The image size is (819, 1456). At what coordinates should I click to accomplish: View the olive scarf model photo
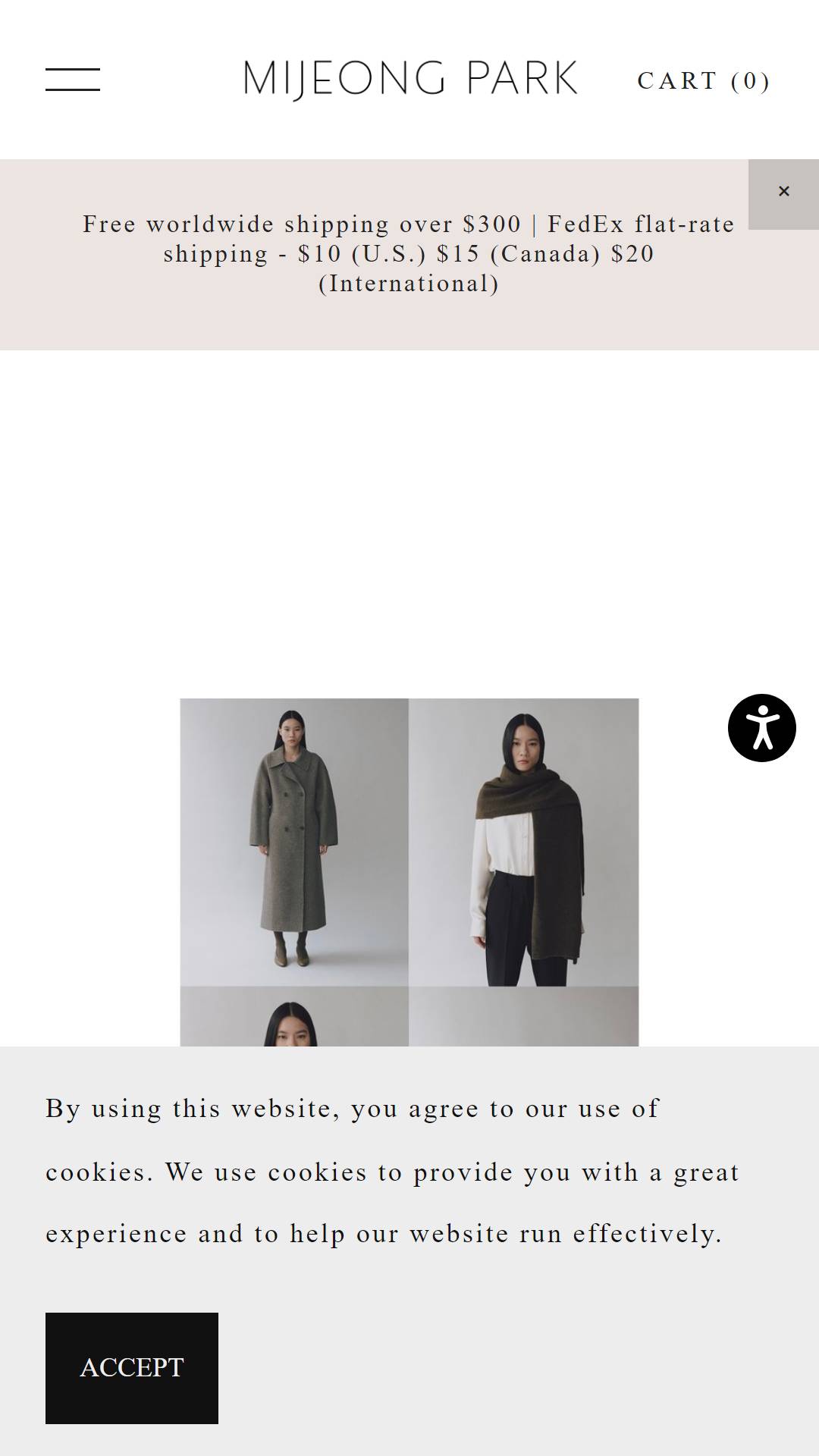pyautogui.click(x=524, y=842)
